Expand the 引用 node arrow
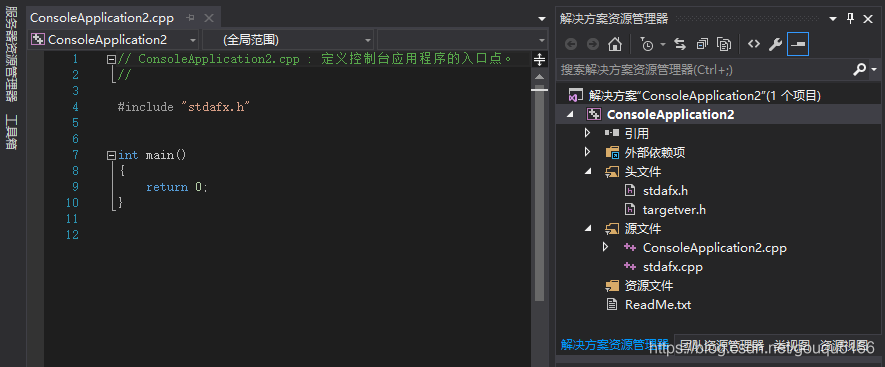The image size is (885, 367). pyautogui.click(x=587, y=133)
